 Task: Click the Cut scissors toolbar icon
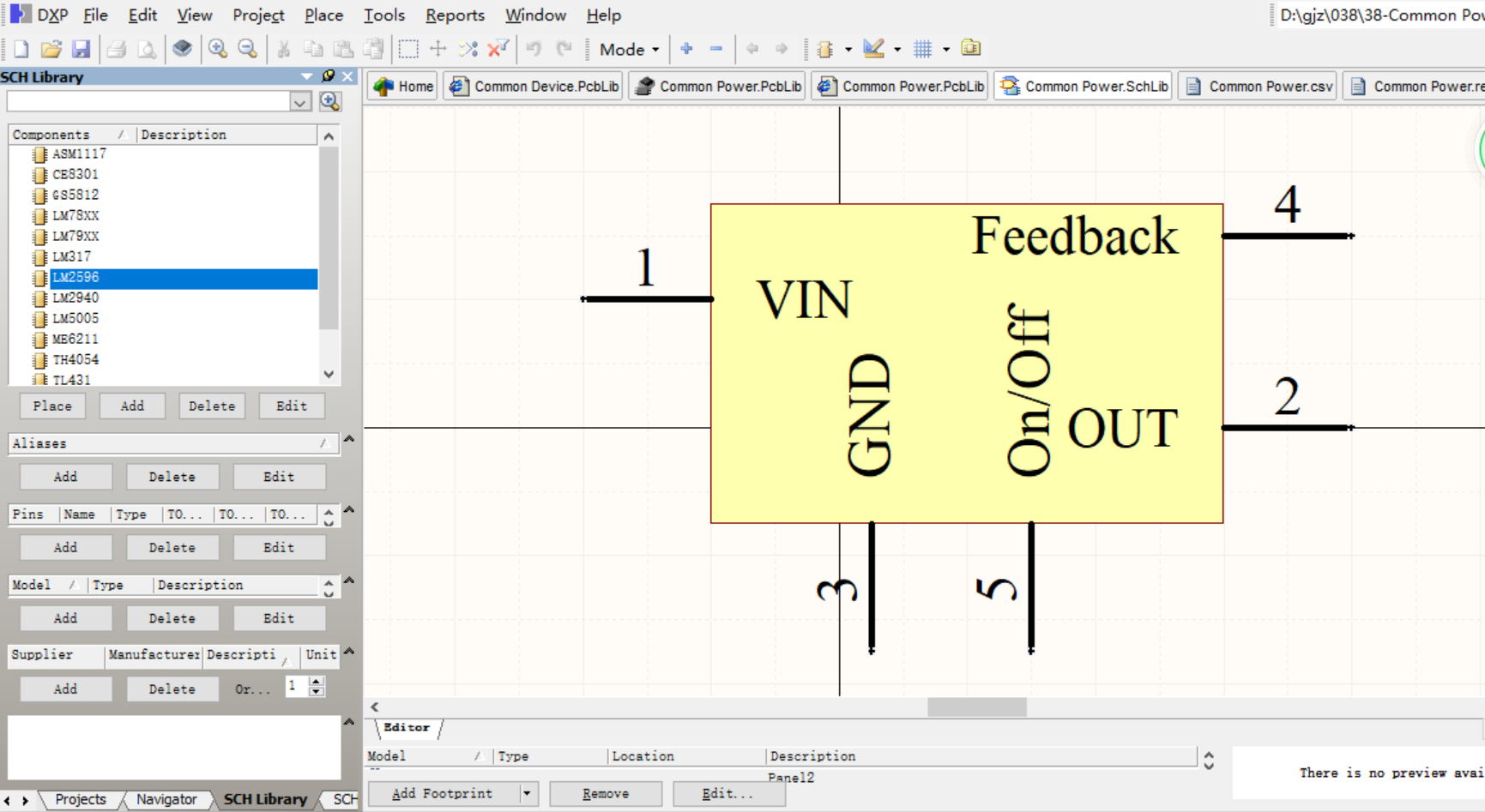283,49
